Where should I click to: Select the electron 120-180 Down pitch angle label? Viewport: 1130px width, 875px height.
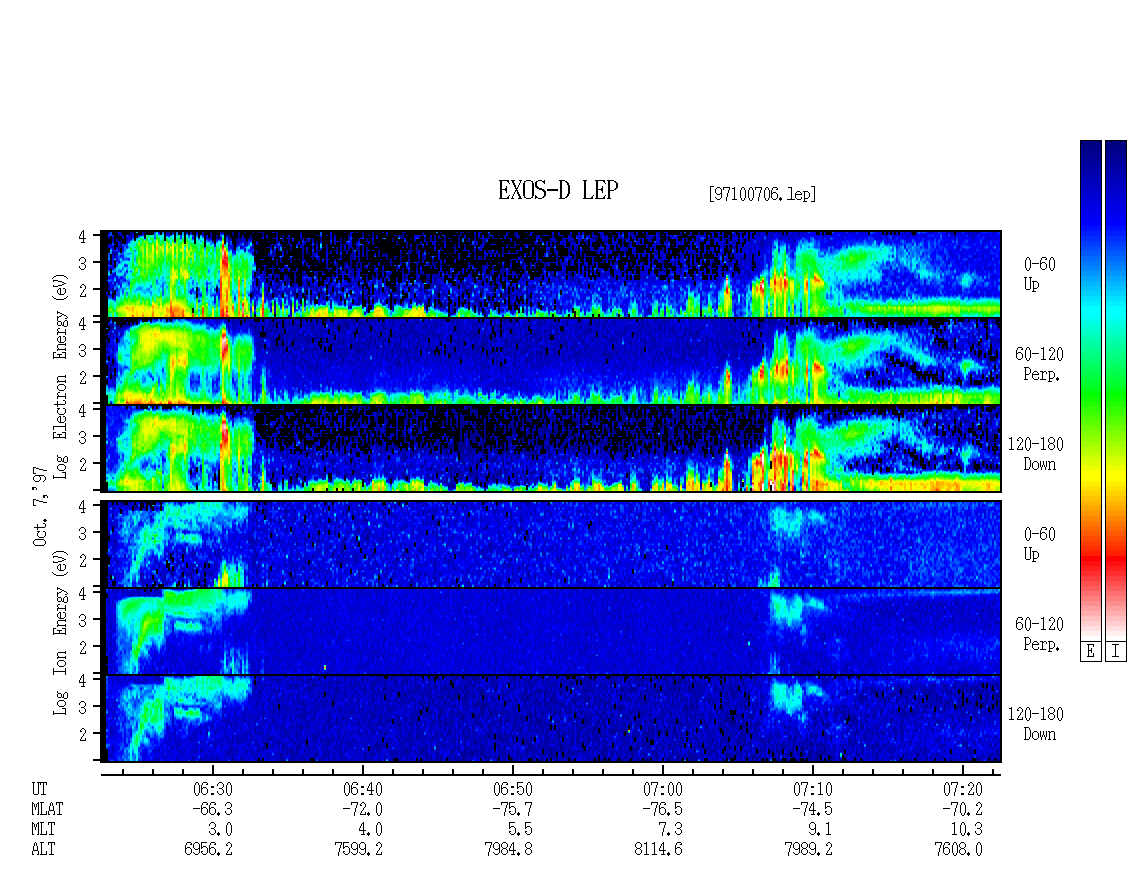tap(1036, 454)
